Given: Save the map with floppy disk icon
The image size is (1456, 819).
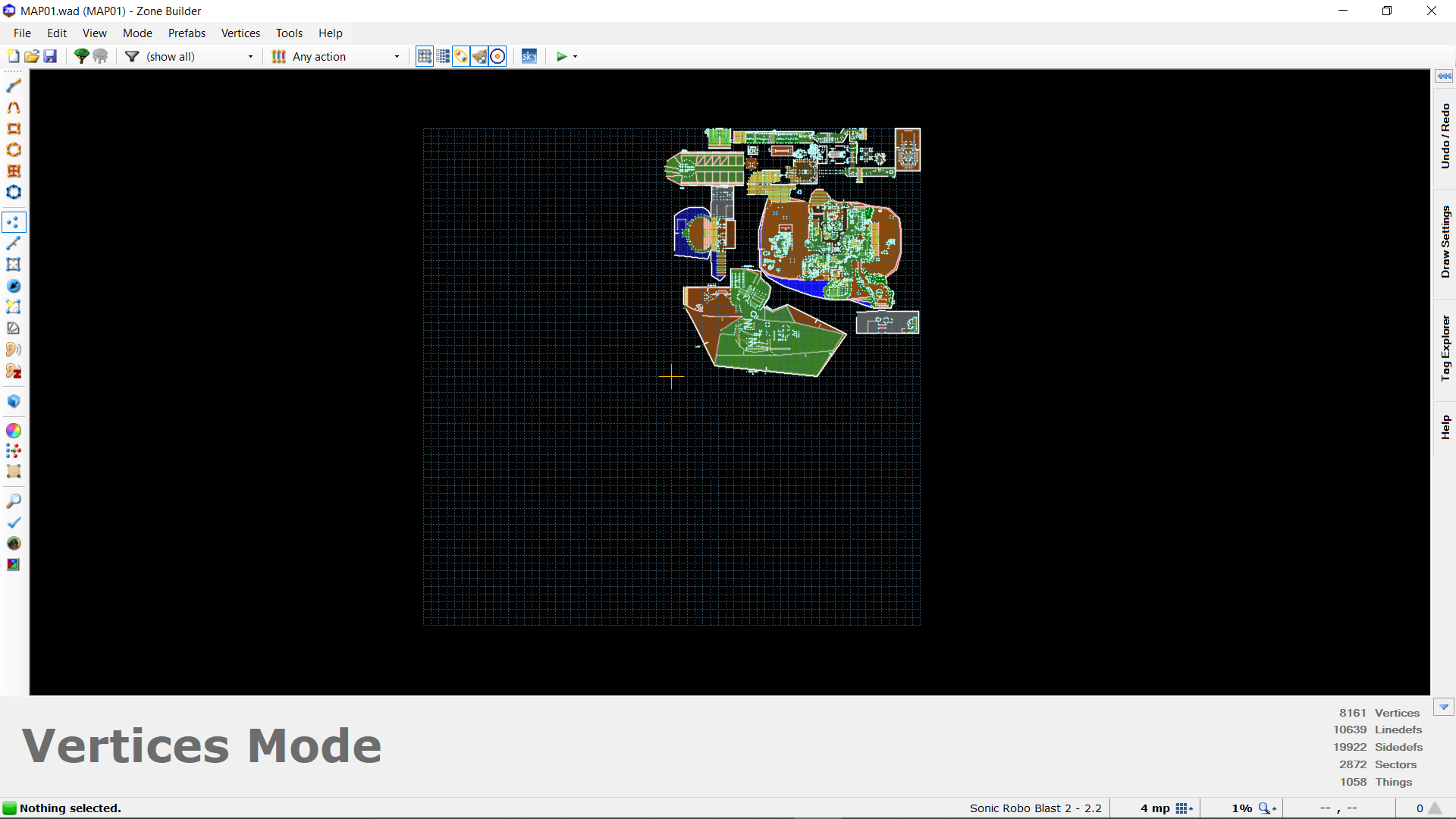Looking at the screenshot, I should pyautogui.click(x=50, y=56).
